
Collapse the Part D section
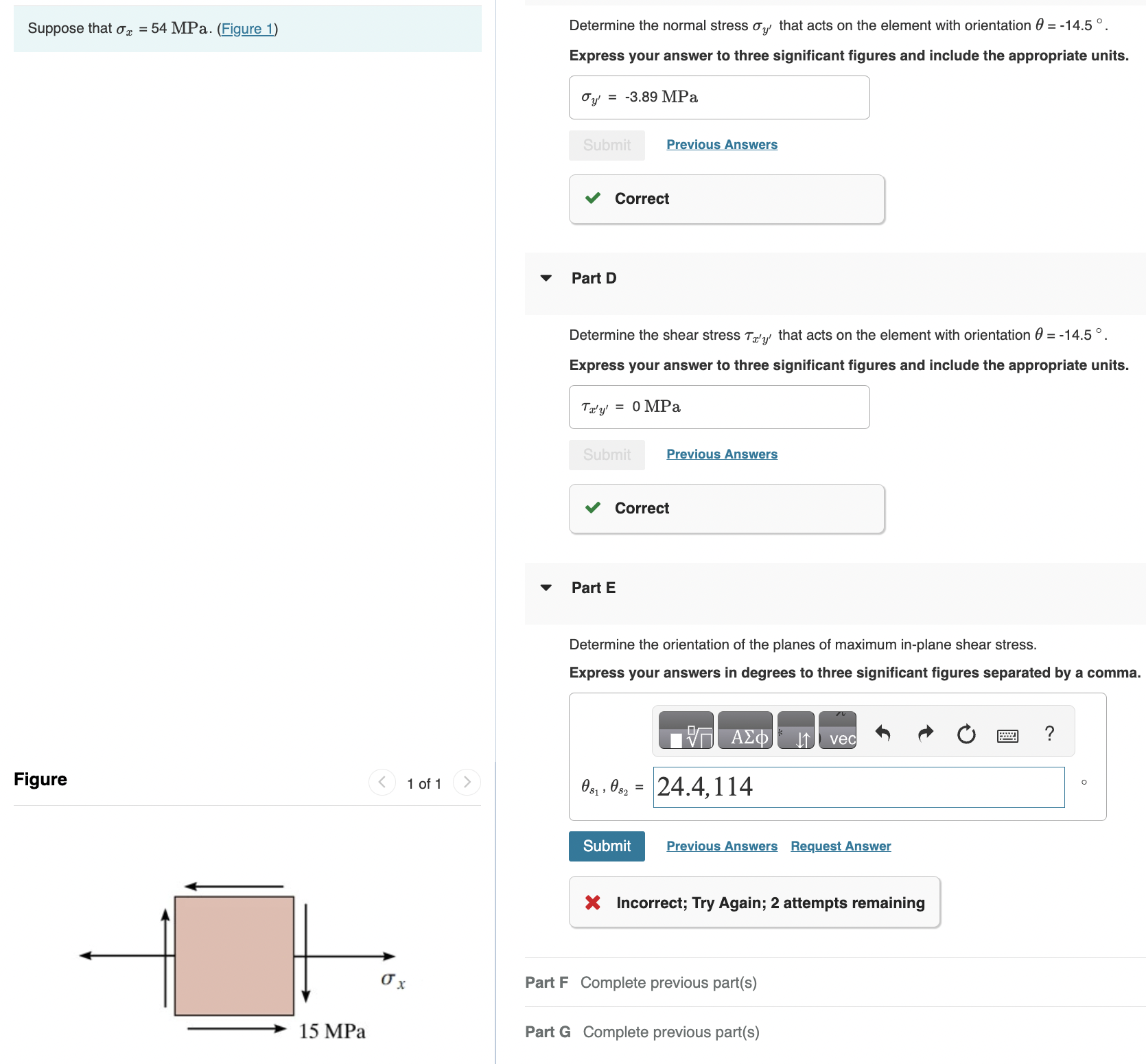point(546,278)
